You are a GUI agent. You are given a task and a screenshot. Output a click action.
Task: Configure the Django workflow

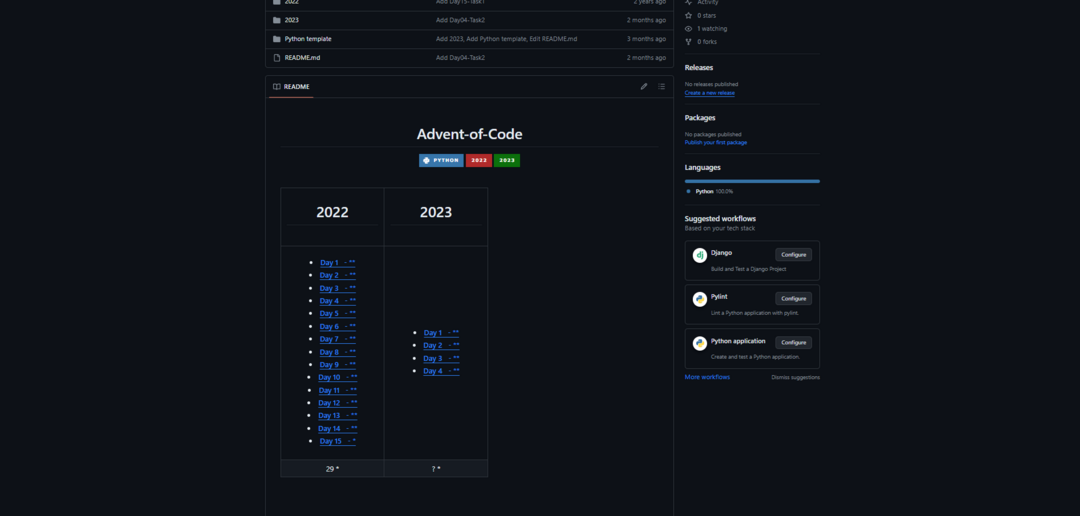tap(793, 255)
